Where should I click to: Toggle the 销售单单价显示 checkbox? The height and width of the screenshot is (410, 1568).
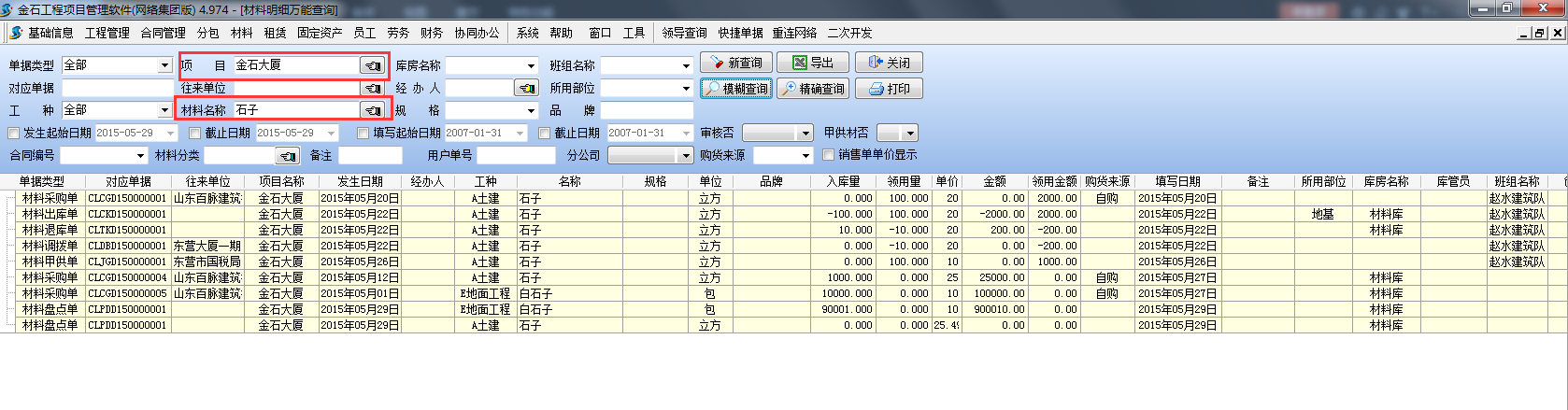828,155
